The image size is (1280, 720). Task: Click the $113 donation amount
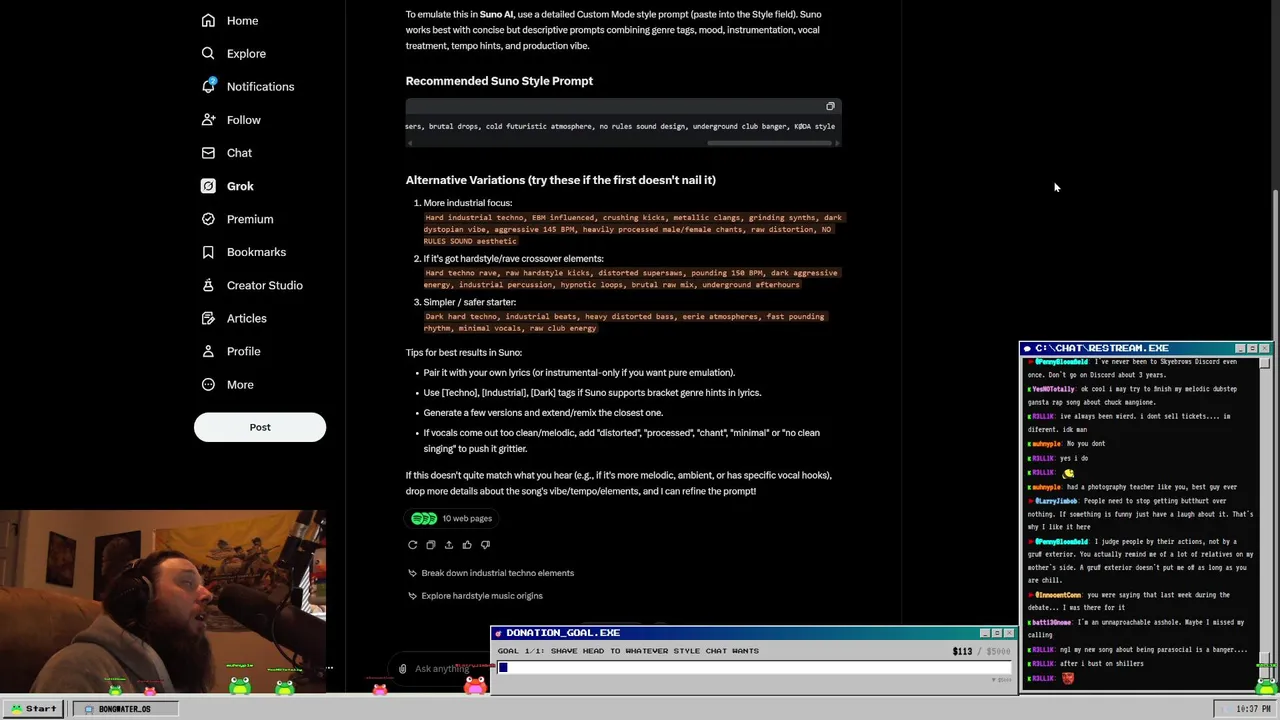pyautogui.click(x=962, y=651)
